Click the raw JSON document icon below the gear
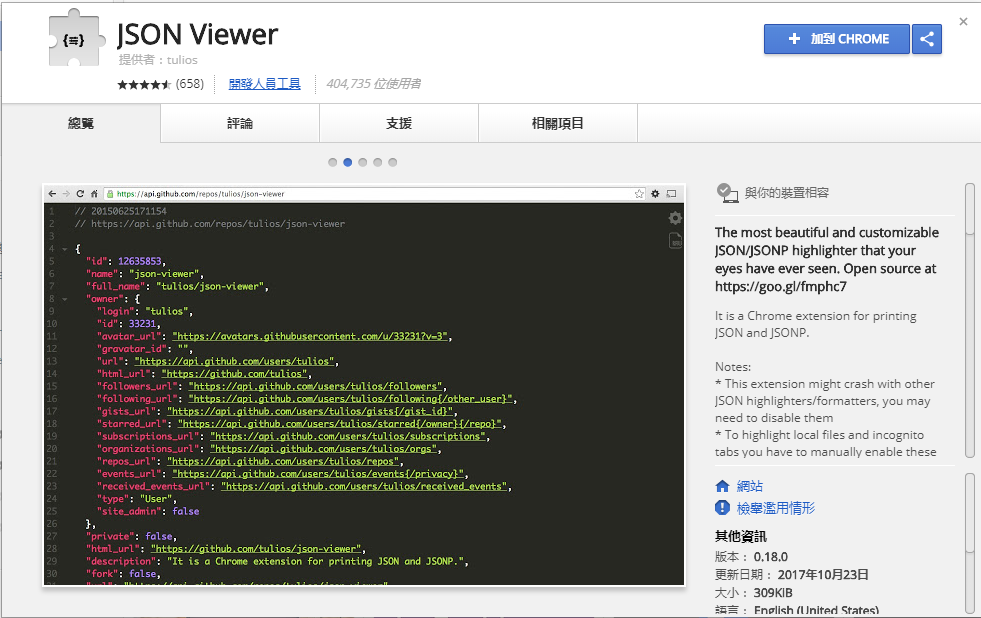The image size is (981, 618). 673,240
